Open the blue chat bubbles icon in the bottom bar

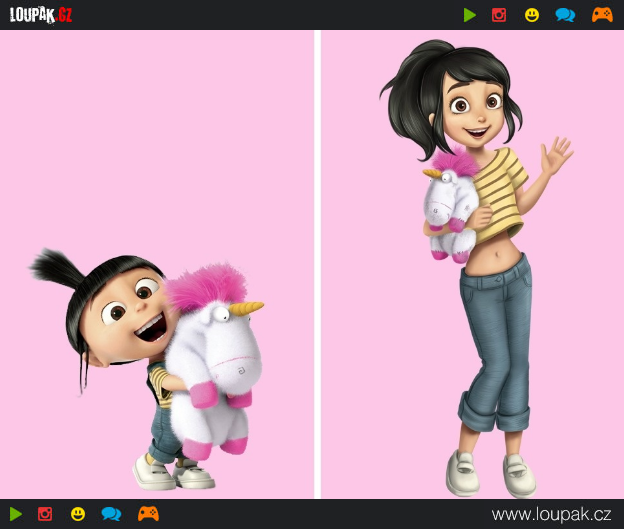[111, 514]
